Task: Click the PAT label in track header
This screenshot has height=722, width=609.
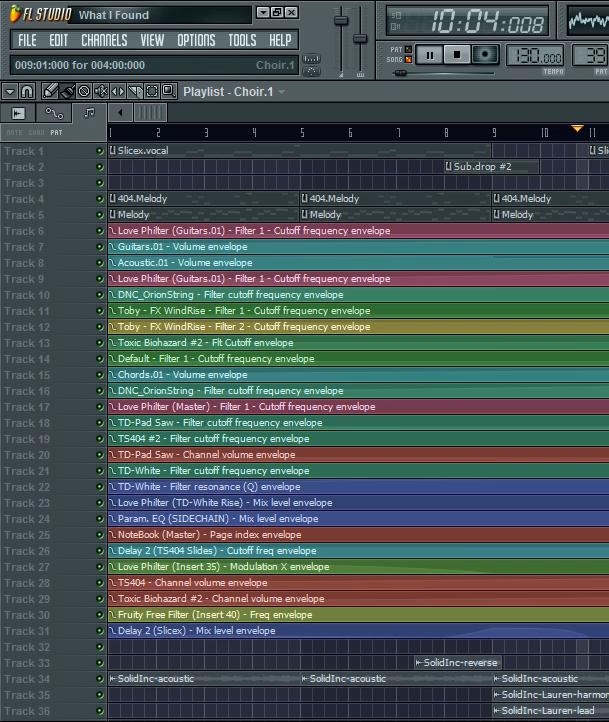Action: pos(56,133)
